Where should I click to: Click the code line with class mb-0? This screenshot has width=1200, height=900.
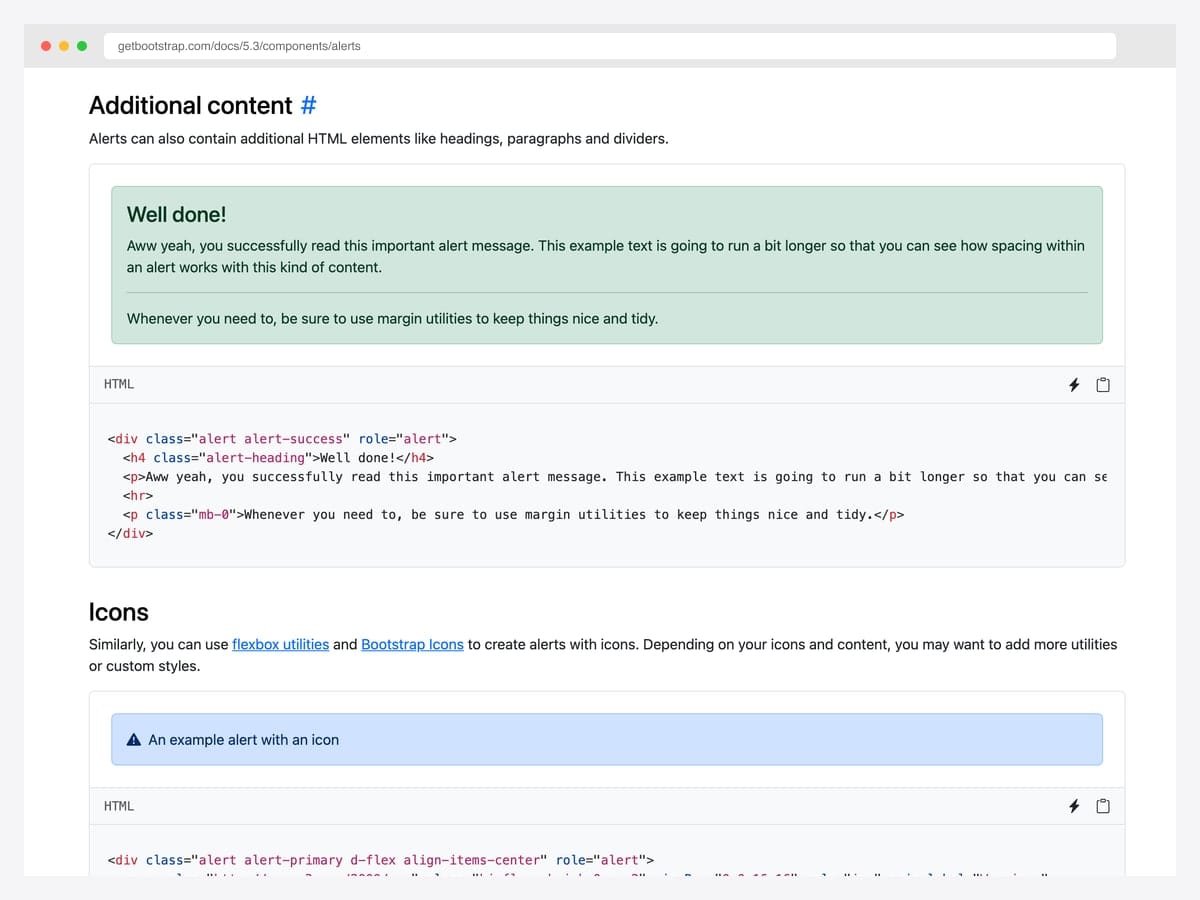[514, 514]
